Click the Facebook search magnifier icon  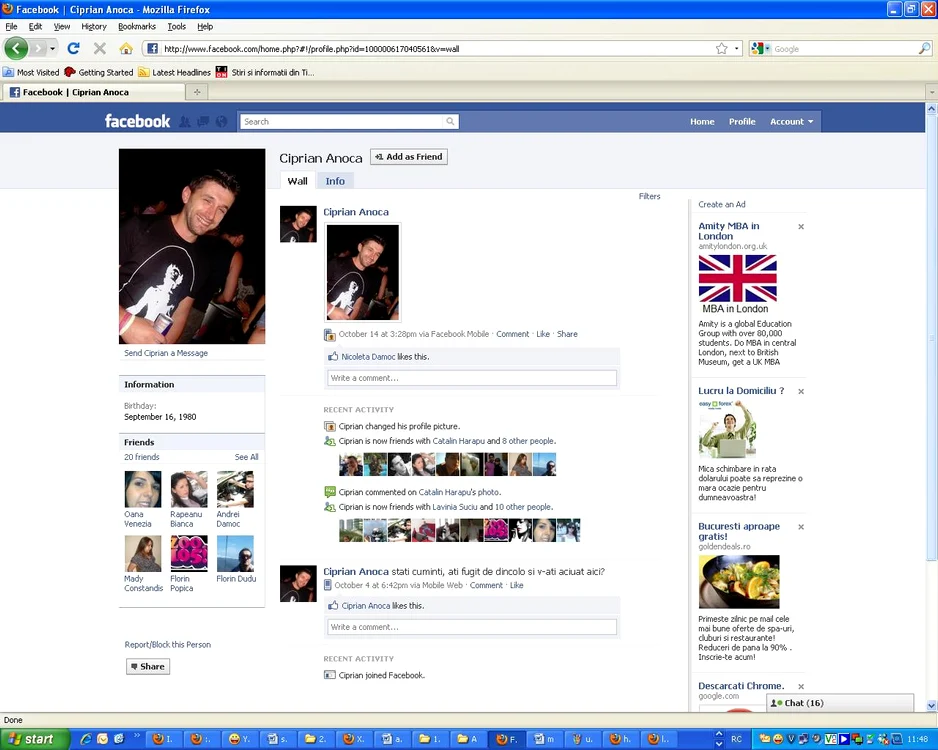point(450,121)
